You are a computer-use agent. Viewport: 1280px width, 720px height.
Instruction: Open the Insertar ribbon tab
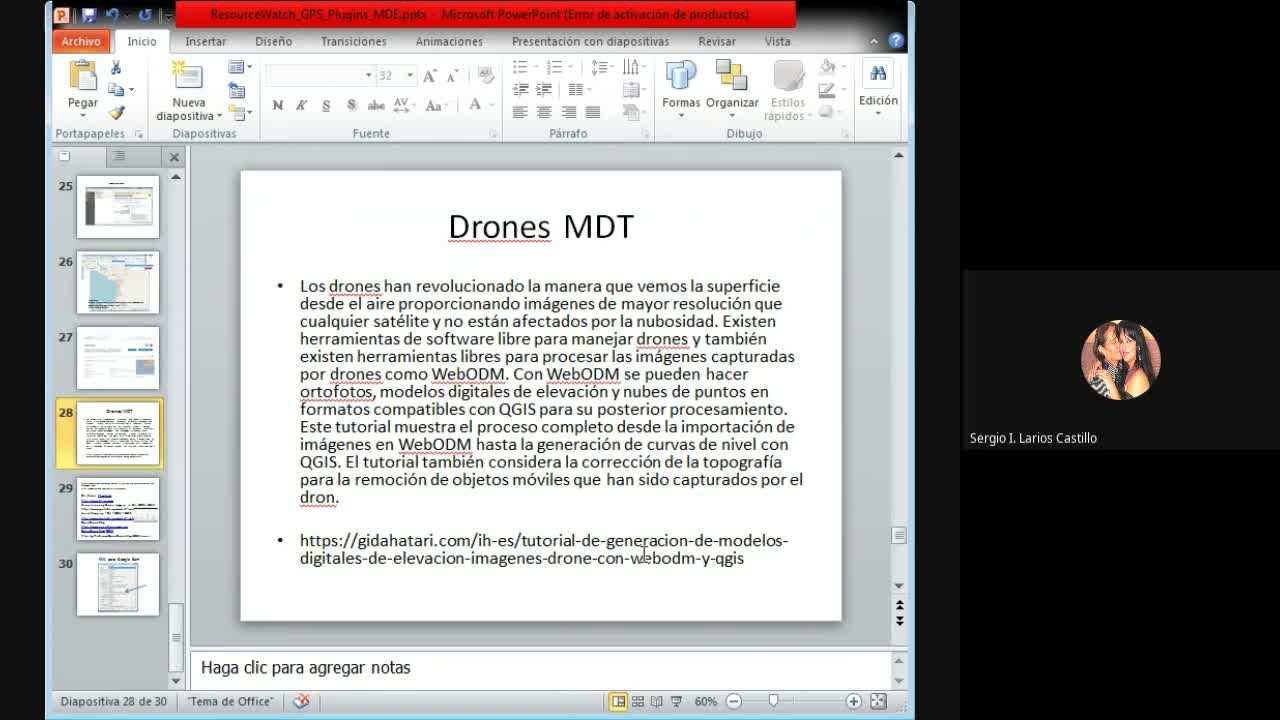(x=206, y=41)
